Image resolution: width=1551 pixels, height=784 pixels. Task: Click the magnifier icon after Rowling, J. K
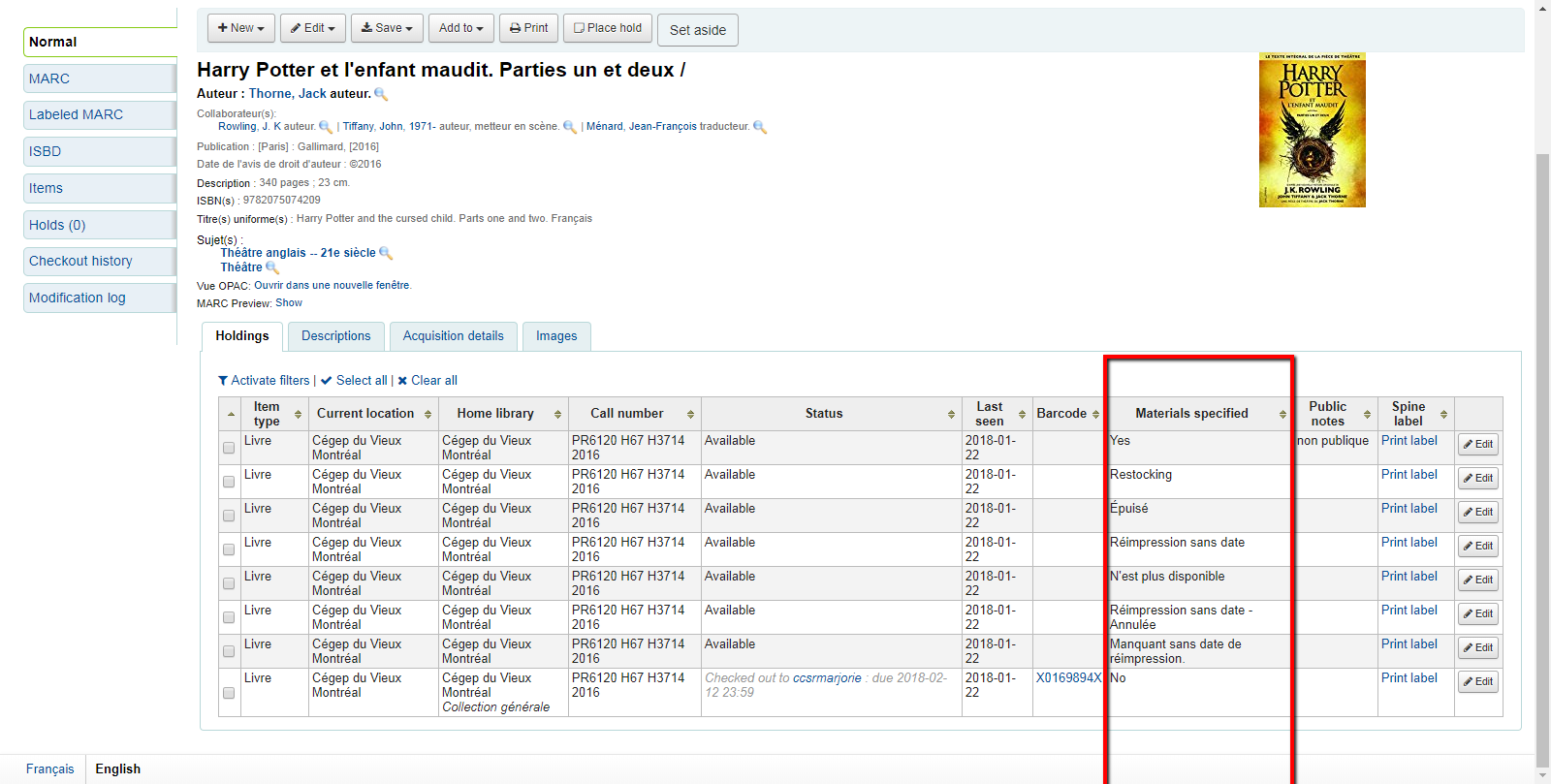coord(325,127)
